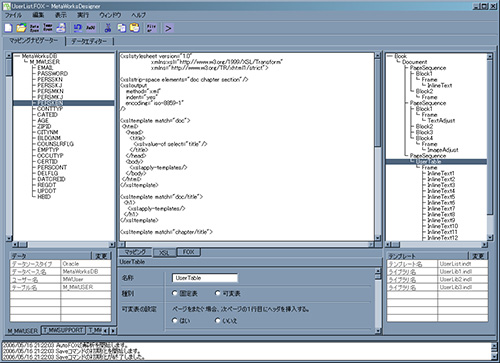Select the highlighted UserTable tree node

coord(428,161)
